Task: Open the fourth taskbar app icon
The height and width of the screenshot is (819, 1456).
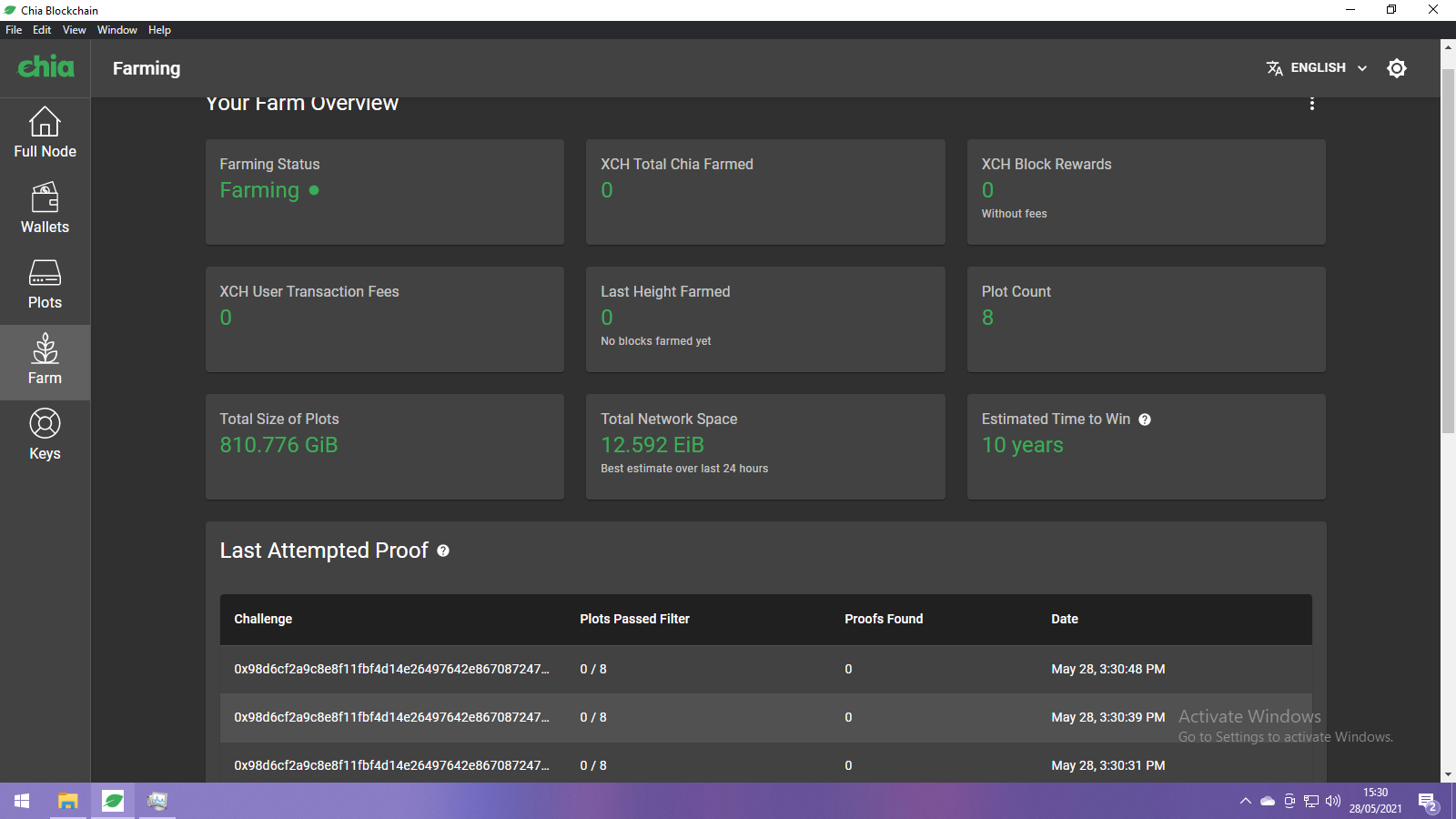Action: 157,801
